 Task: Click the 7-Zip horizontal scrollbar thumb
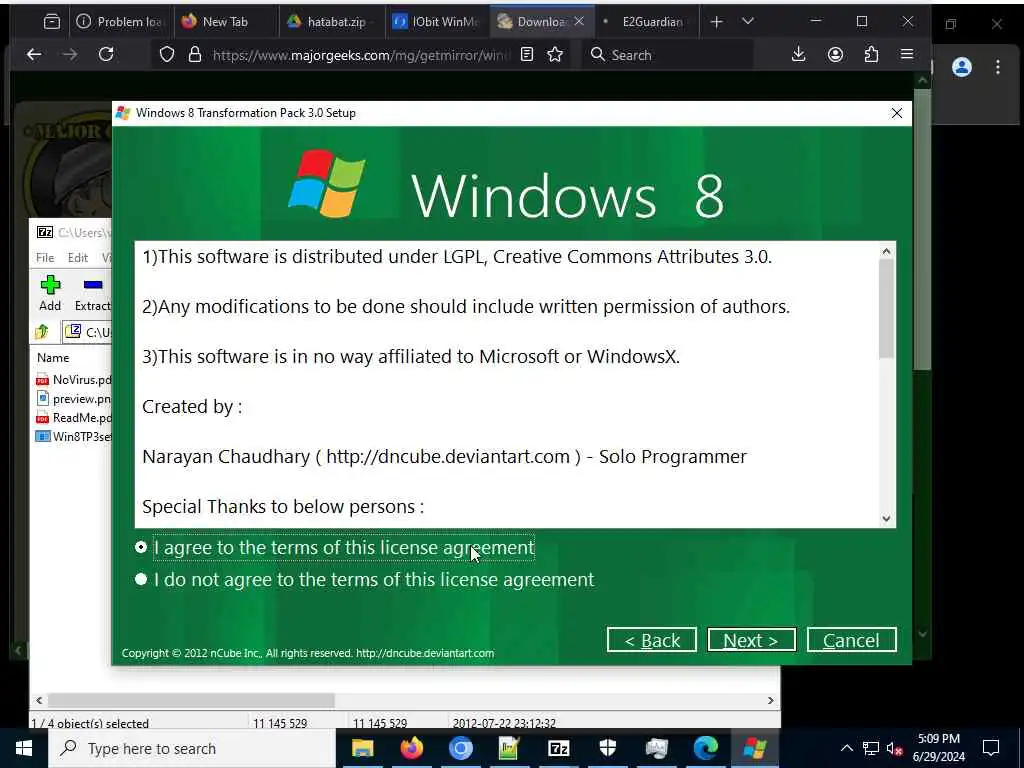click(x=191, y=700)
